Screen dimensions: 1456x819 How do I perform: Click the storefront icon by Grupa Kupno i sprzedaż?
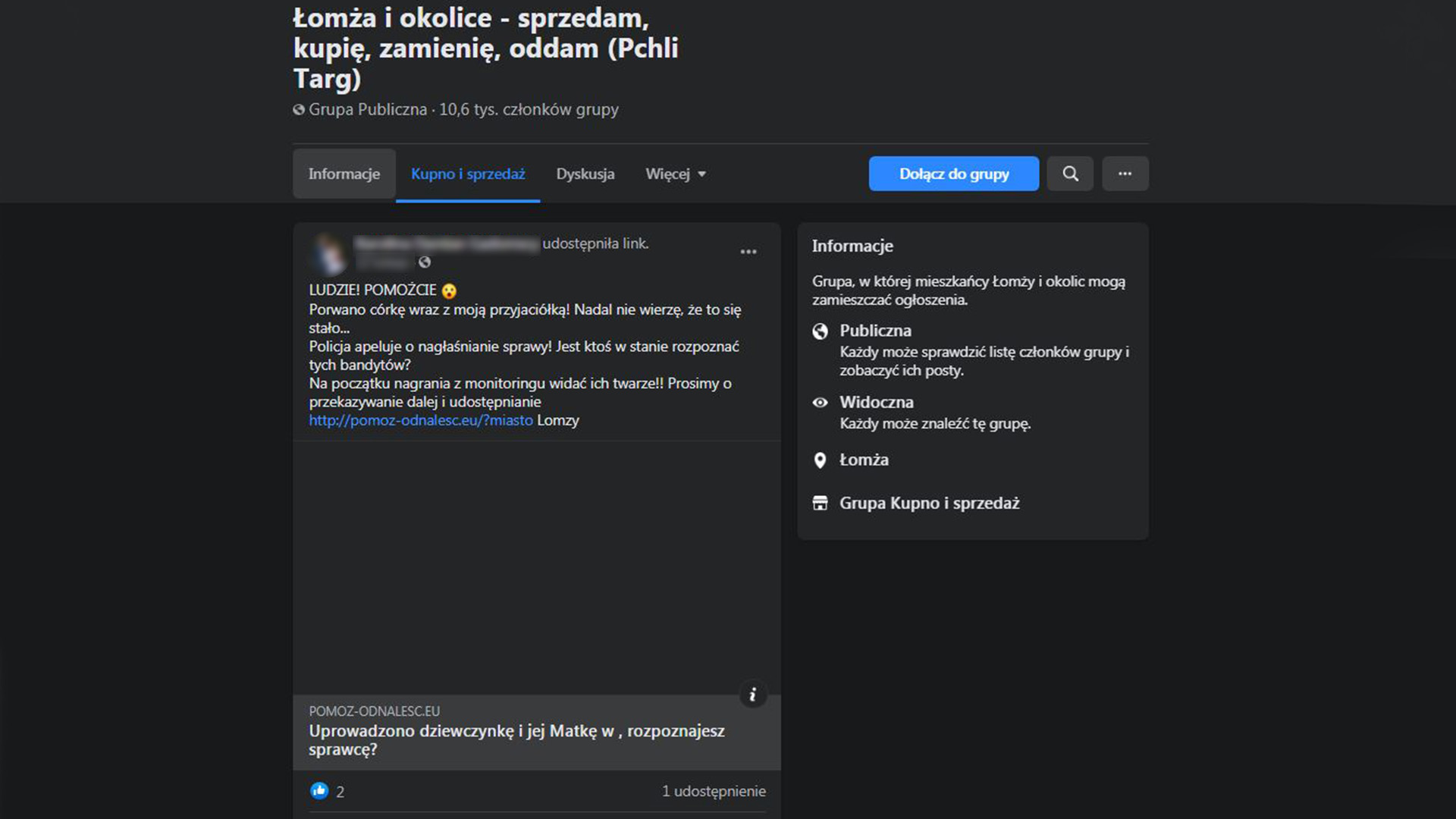point(820,504)
